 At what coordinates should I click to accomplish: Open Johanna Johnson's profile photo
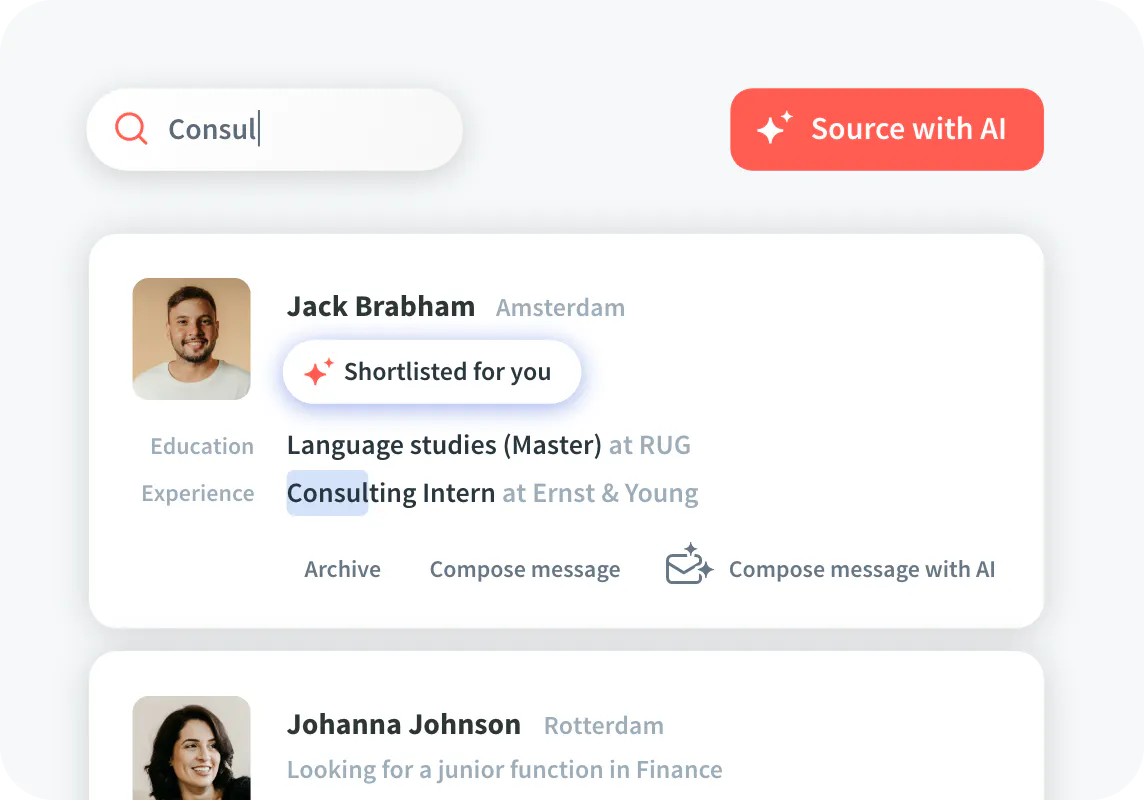click(x=191, y=748)
